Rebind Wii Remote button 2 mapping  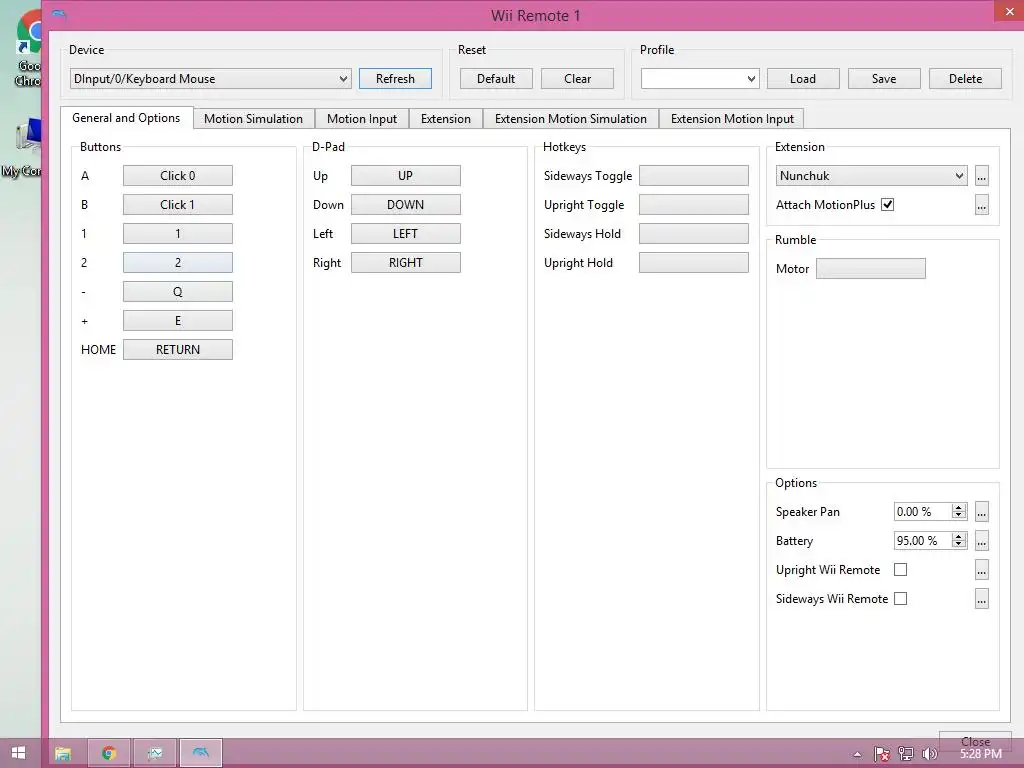(x=178, y=263)
